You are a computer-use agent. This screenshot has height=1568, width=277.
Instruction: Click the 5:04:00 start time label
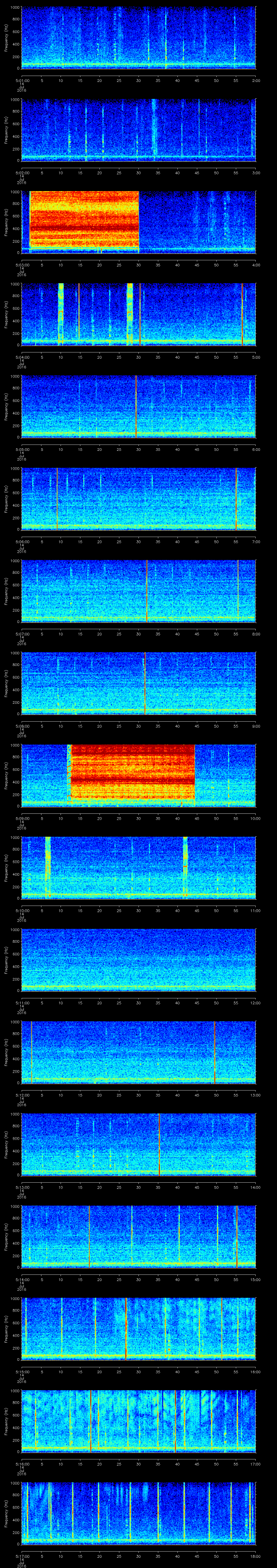click(22, 357)
